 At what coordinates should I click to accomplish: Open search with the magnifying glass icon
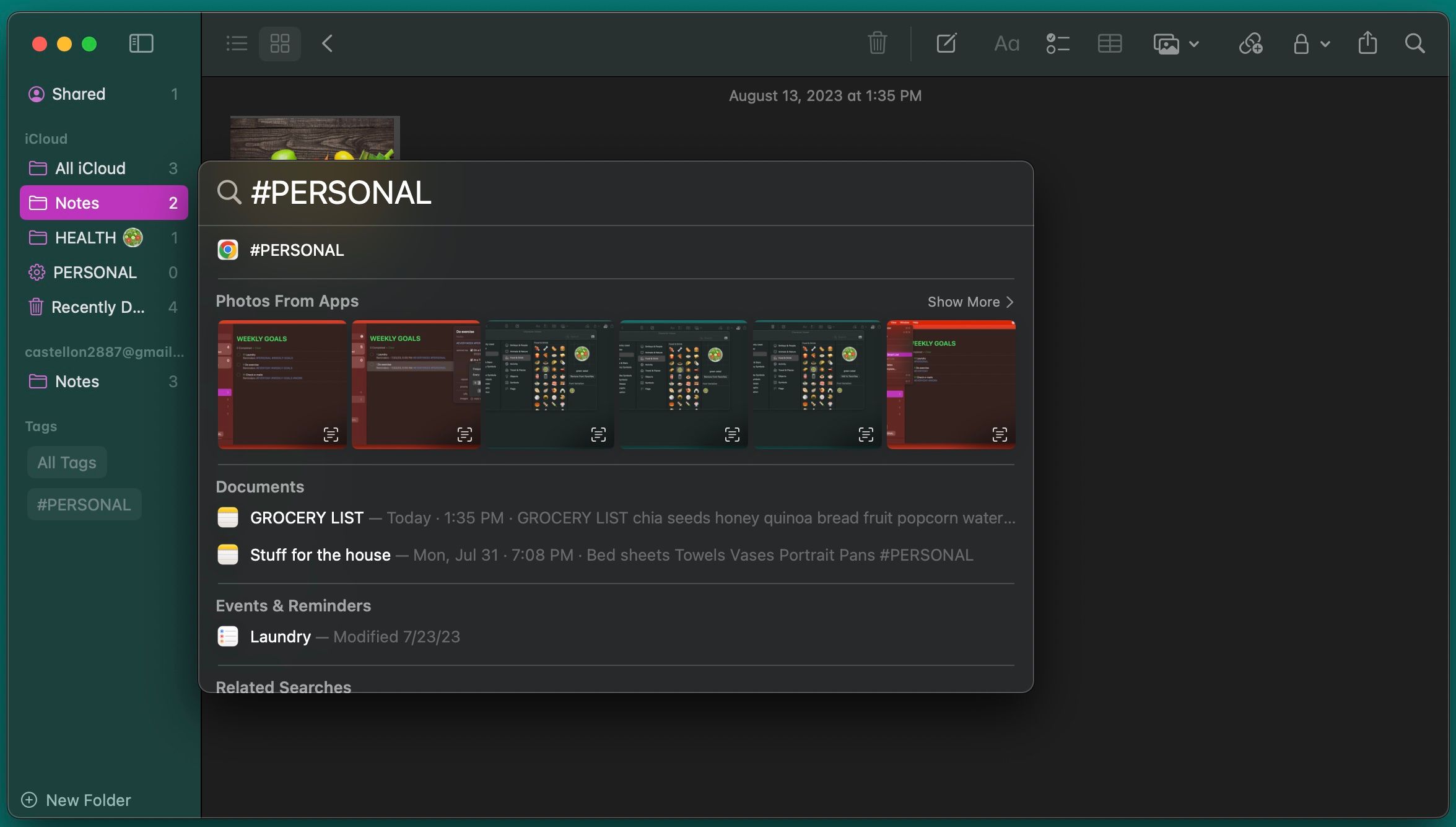[x=1415, y=43]
